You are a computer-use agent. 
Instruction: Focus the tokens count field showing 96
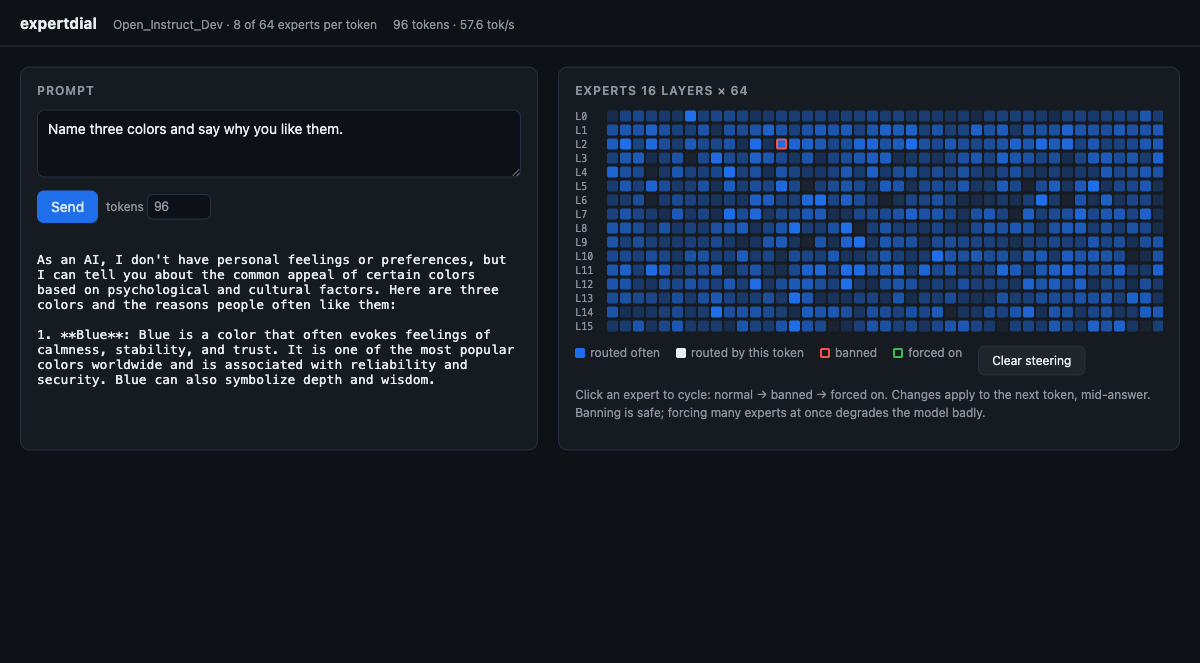coord(179,207)
